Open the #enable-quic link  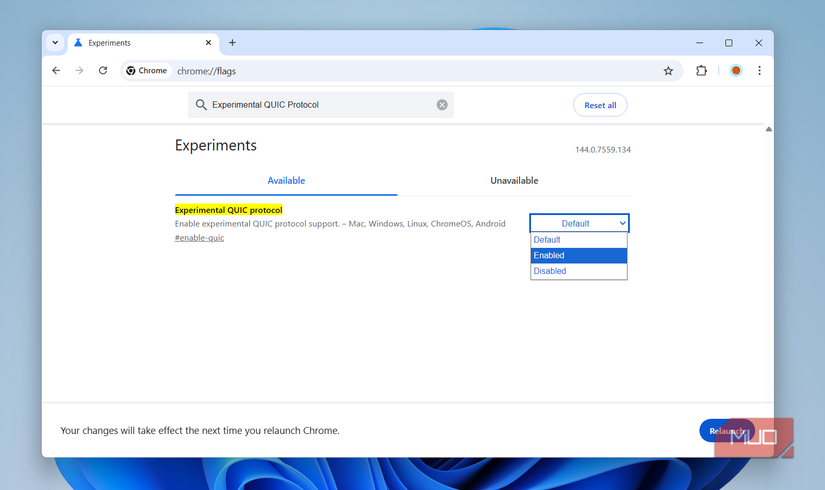199,238
